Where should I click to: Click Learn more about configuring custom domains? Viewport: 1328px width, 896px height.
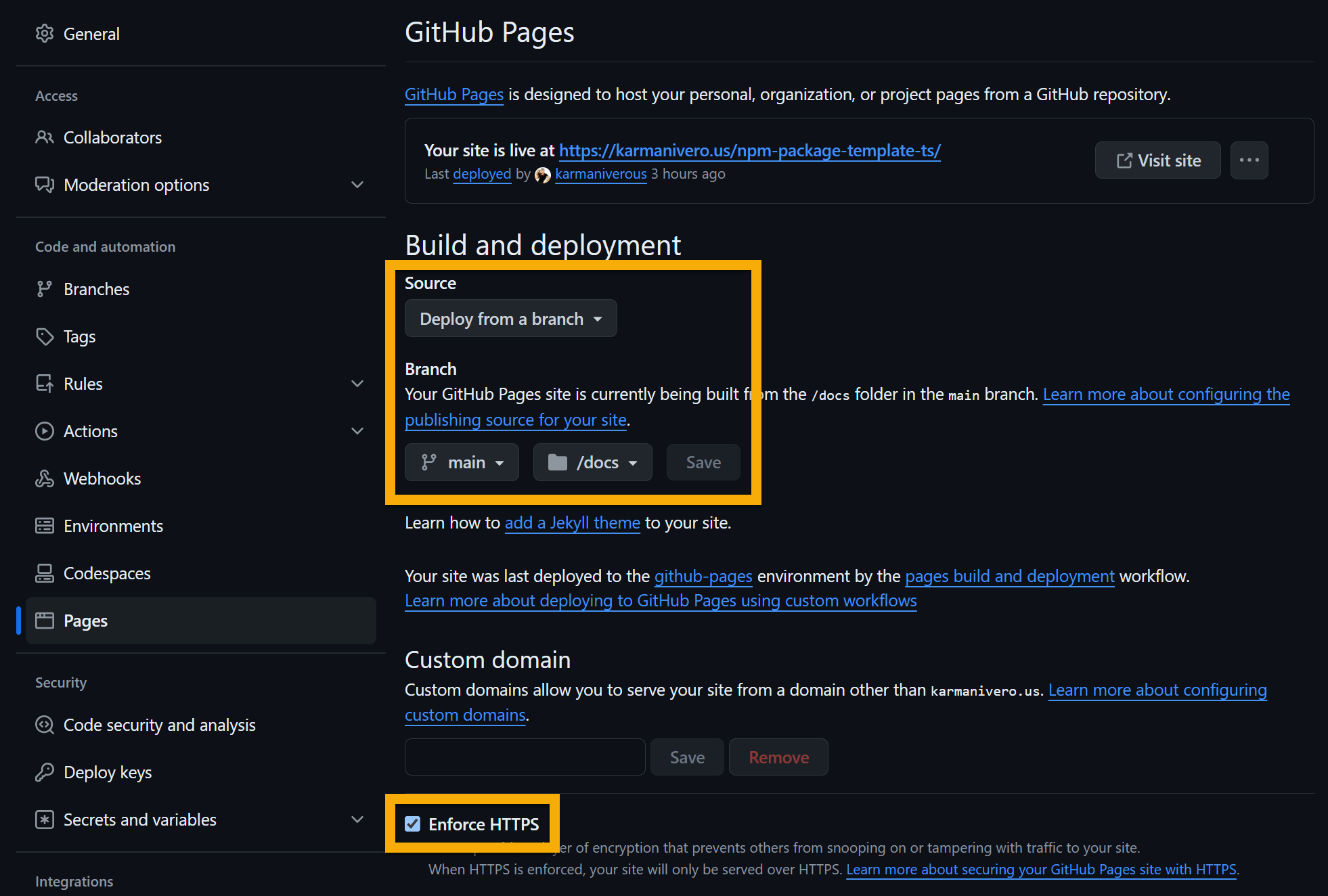1157,690
